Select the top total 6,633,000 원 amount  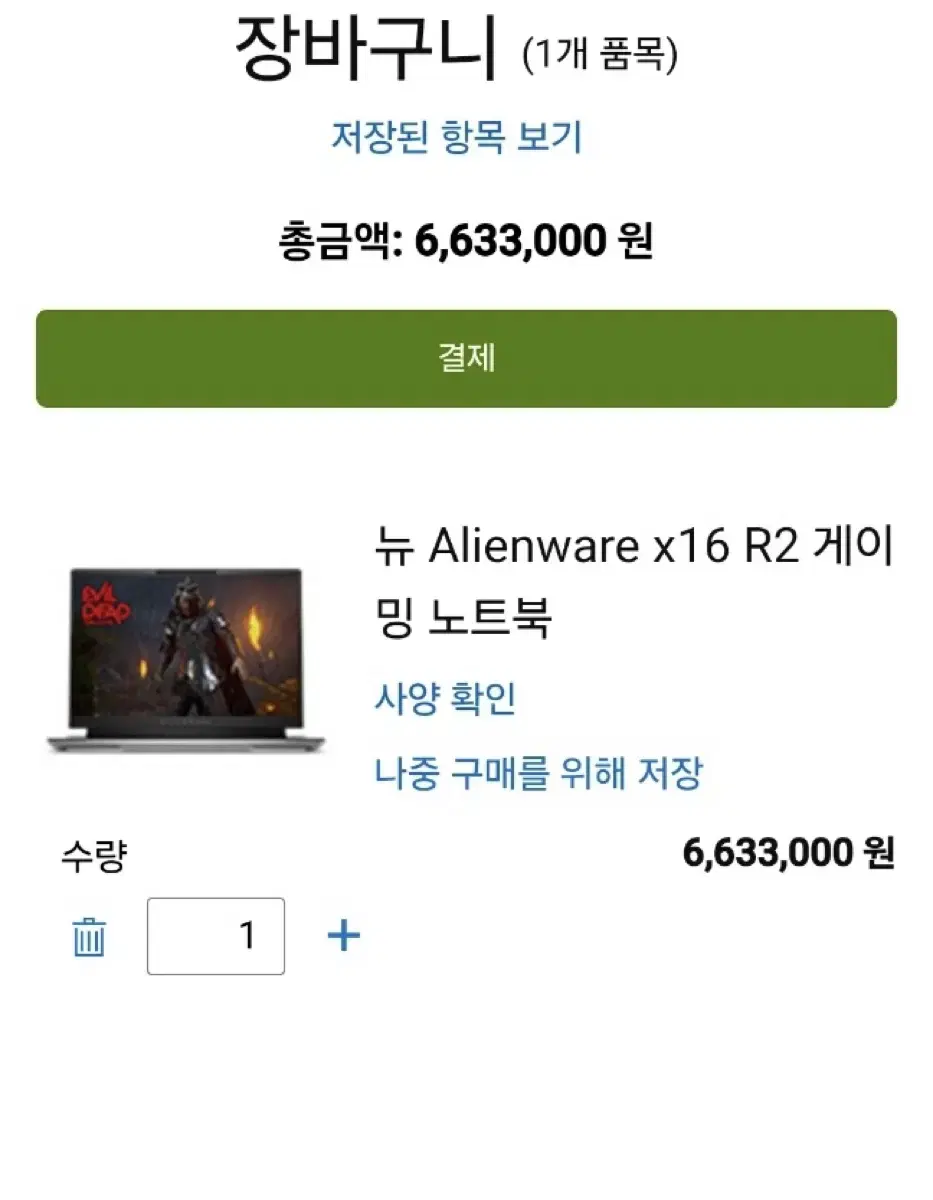534,240
